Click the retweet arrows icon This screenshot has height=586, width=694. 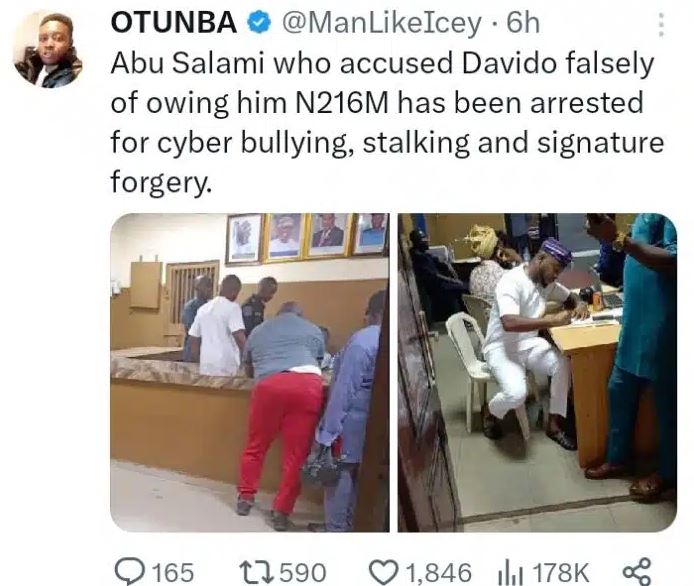[x=257, y=569]
